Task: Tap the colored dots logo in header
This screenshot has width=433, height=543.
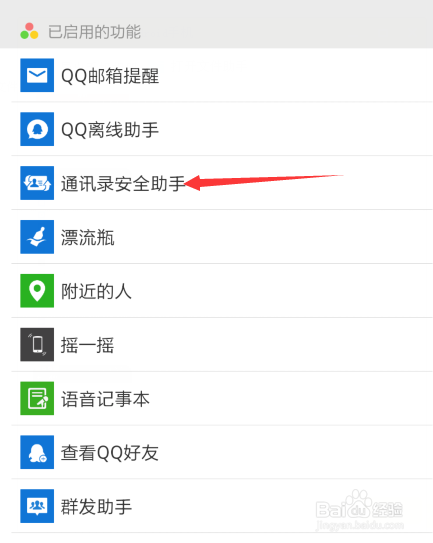Action: pyautogui.click(x=29, y=31)
